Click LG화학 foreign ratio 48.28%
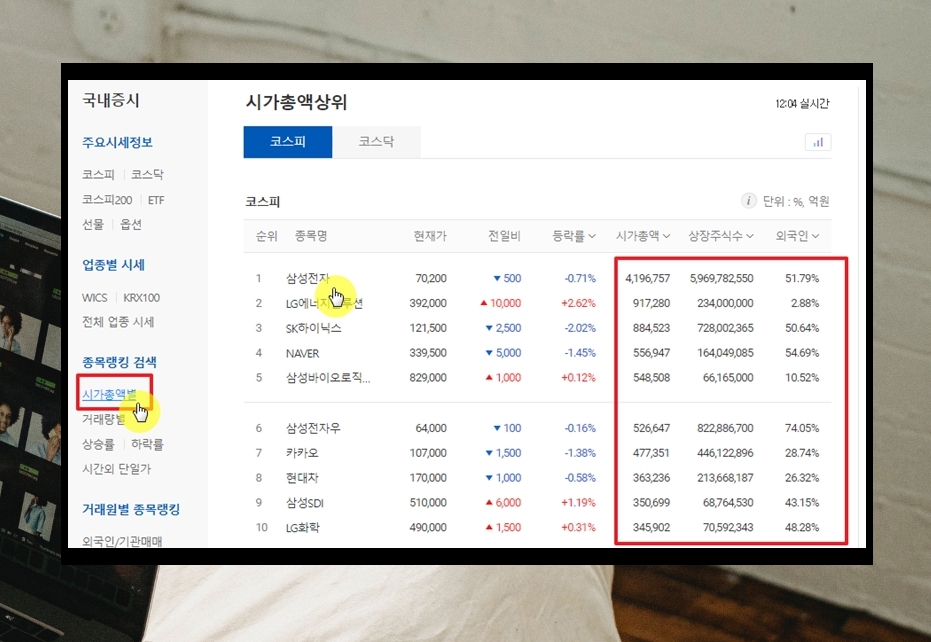 (802, 527)
